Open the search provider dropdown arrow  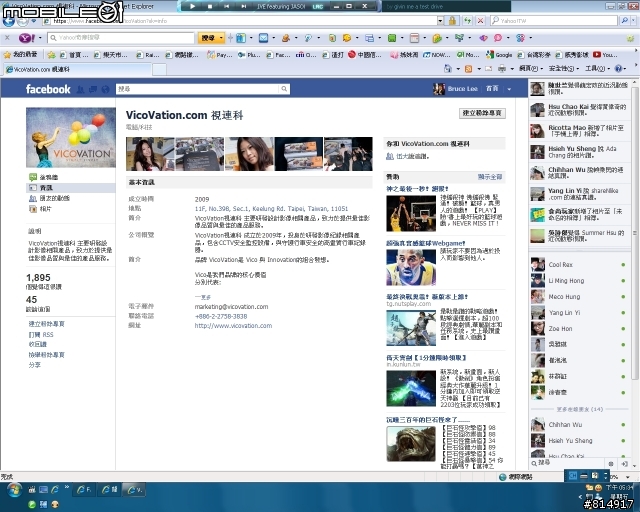pyautogui.click(x=635, y=20)
